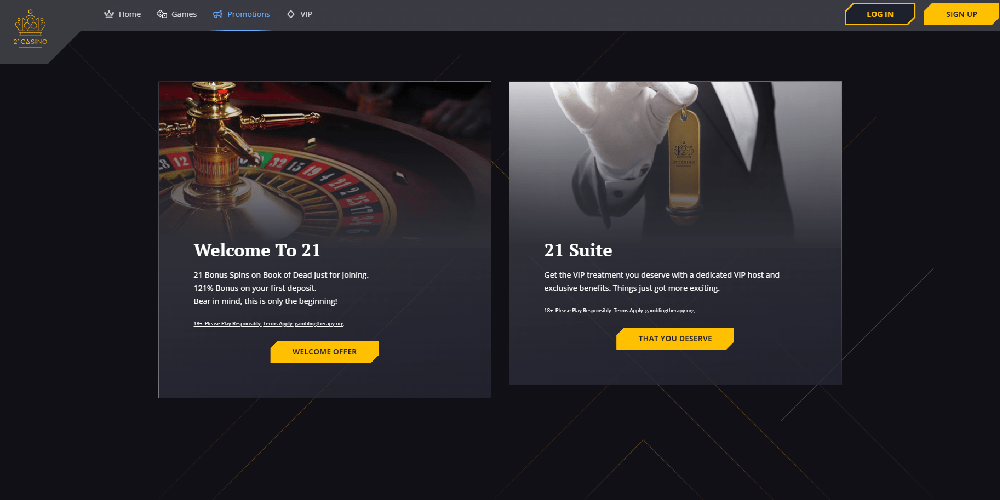Click the Welcome To 21 heading
Image resolution: width=1000 pixels, height=500 pixels.
[257, 249]
